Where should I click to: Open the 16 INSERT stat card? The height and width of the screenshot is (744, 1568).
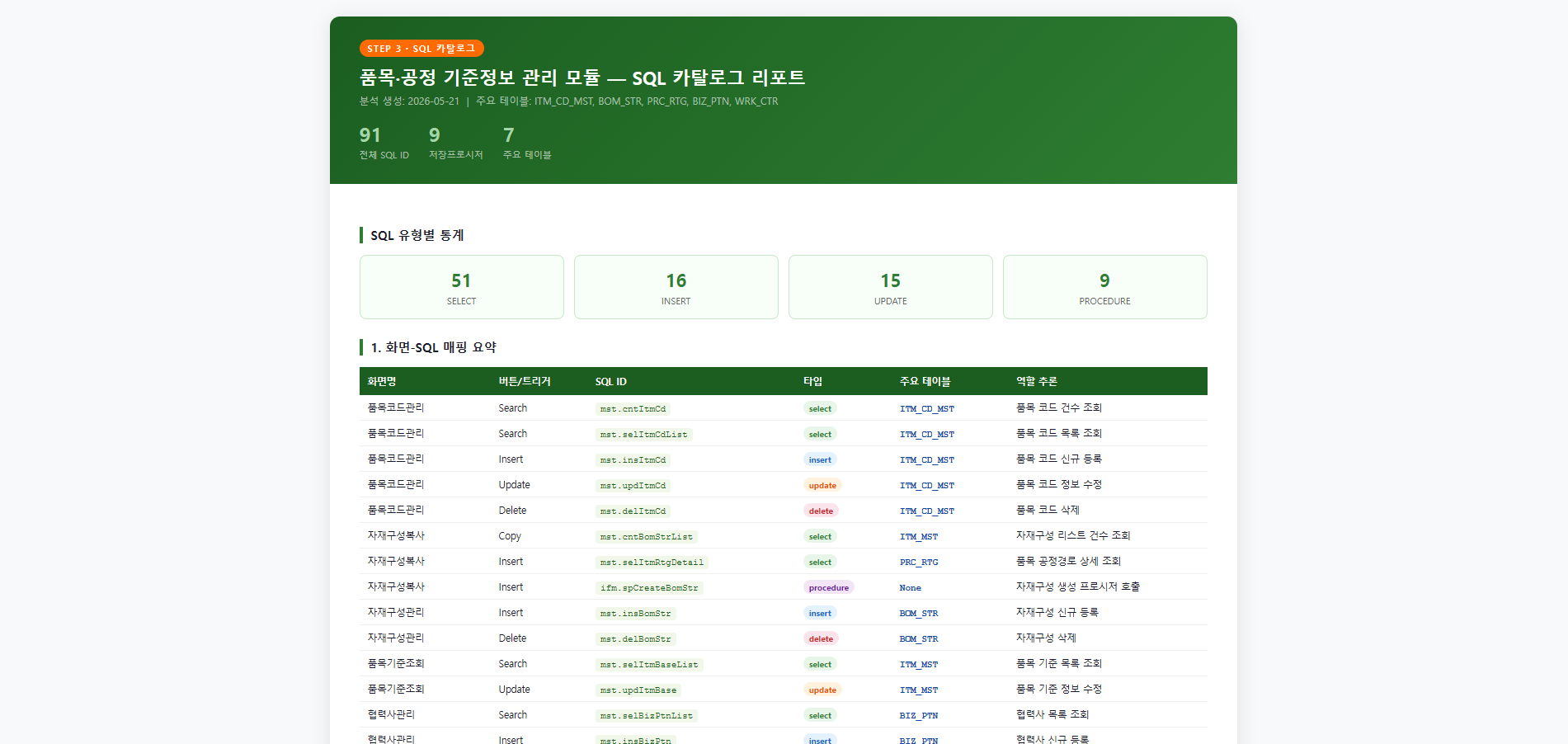pyautogui.click(x=676, y=287)
